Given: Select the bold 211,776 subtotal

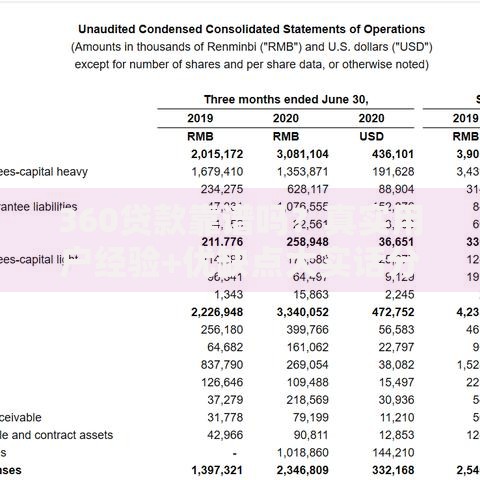Looking at the screenshot, I should [222, 242].
